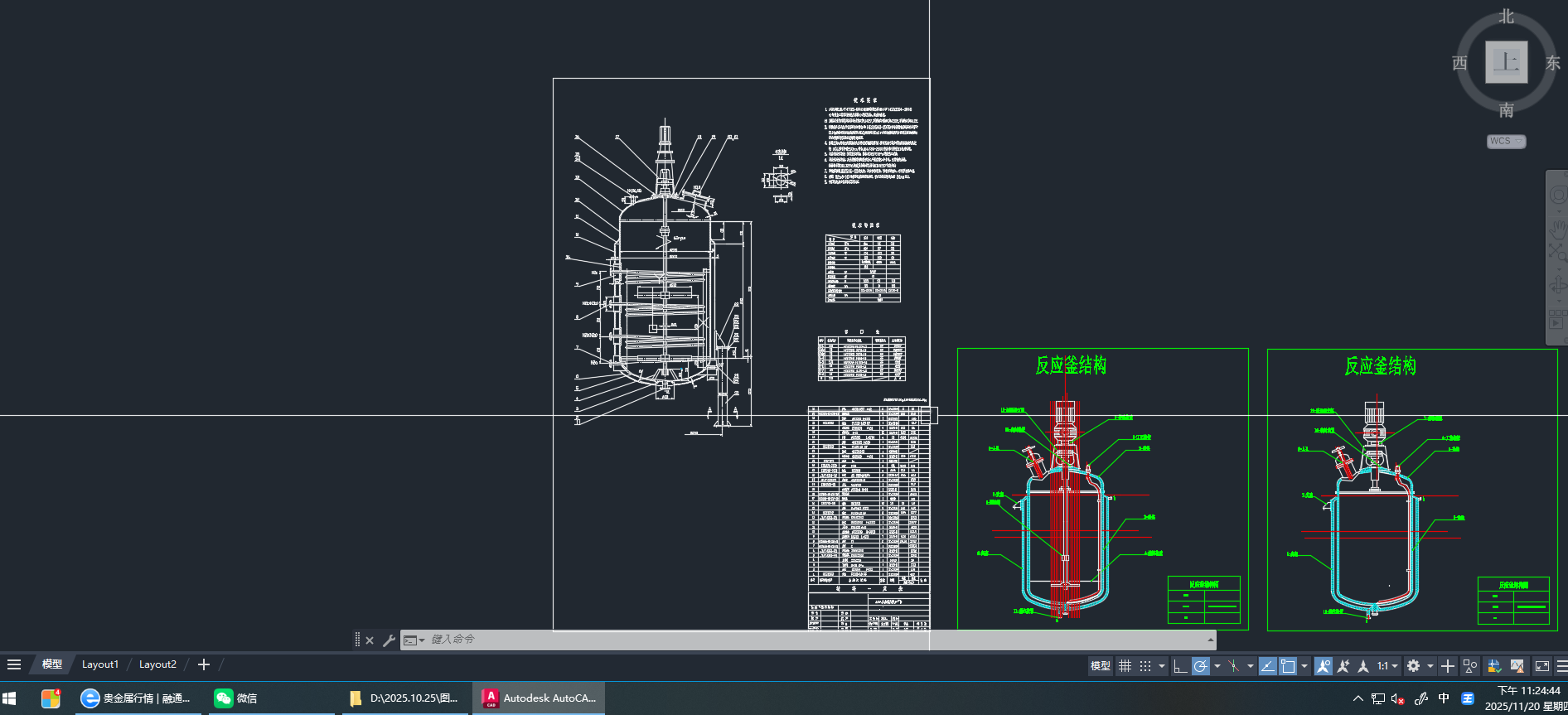Expand the workspace switching dropdown arrow
This screenshot has width=1568, height=715.
[x=1430, y=666]
